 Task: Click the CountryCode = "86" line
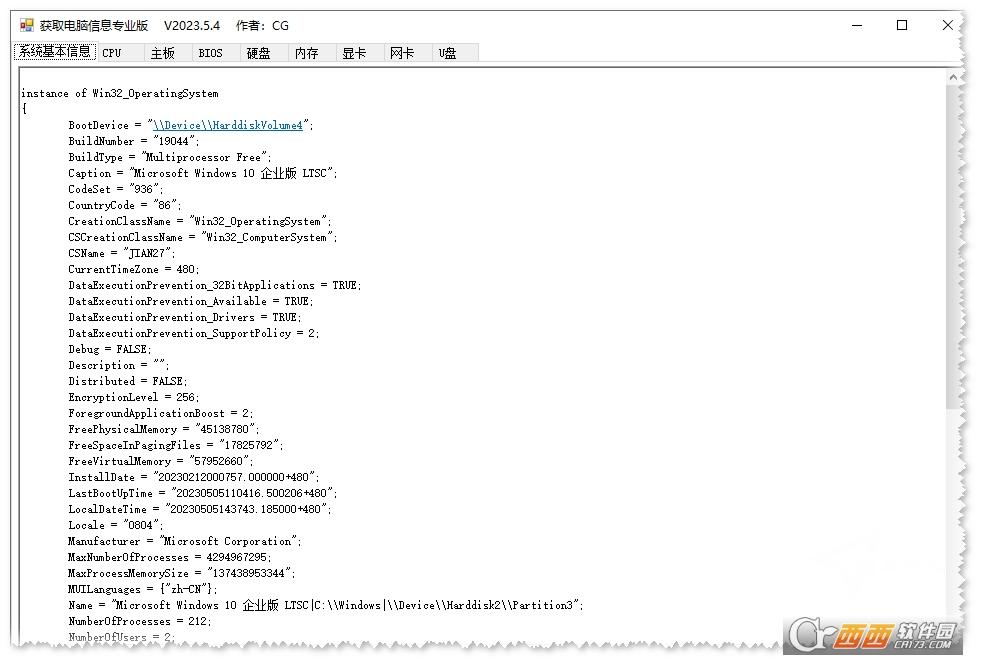tap(125, 205)
